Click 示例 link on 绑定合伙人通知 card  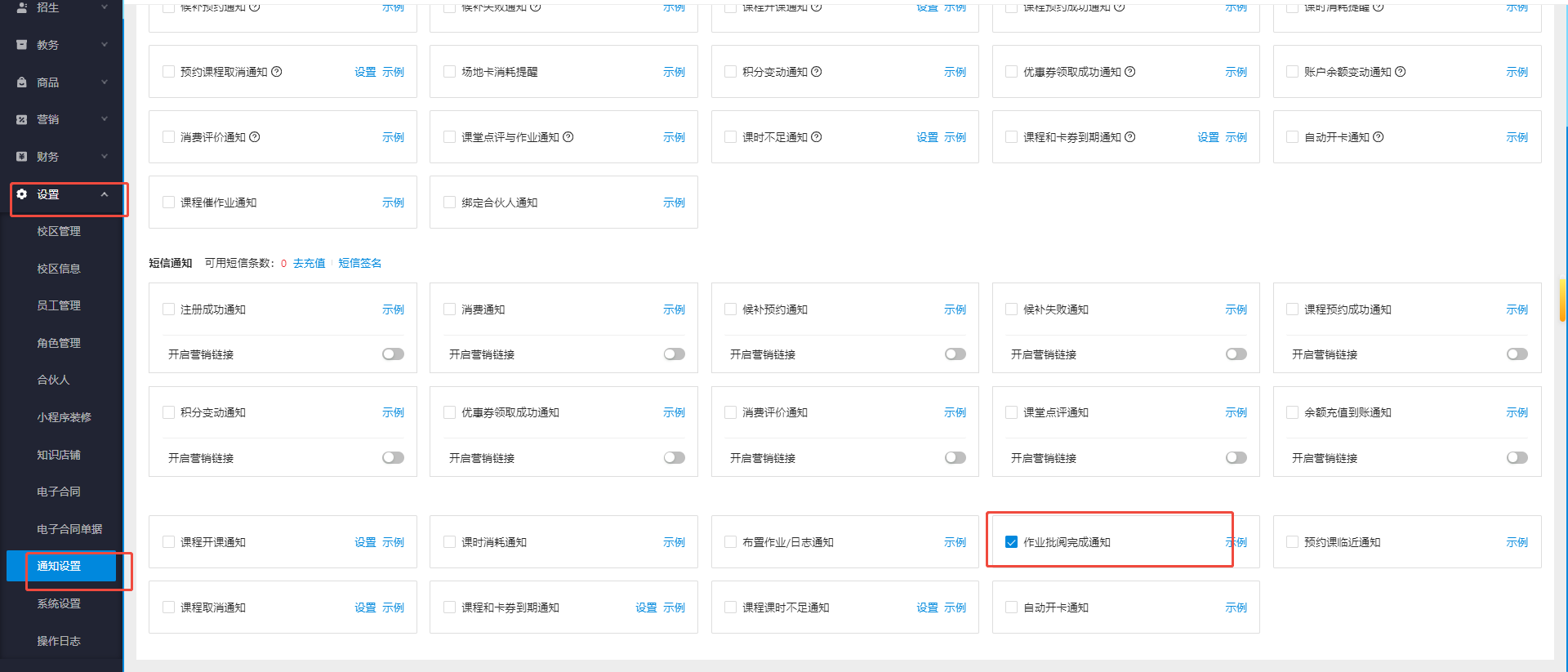tap(674, 202)
